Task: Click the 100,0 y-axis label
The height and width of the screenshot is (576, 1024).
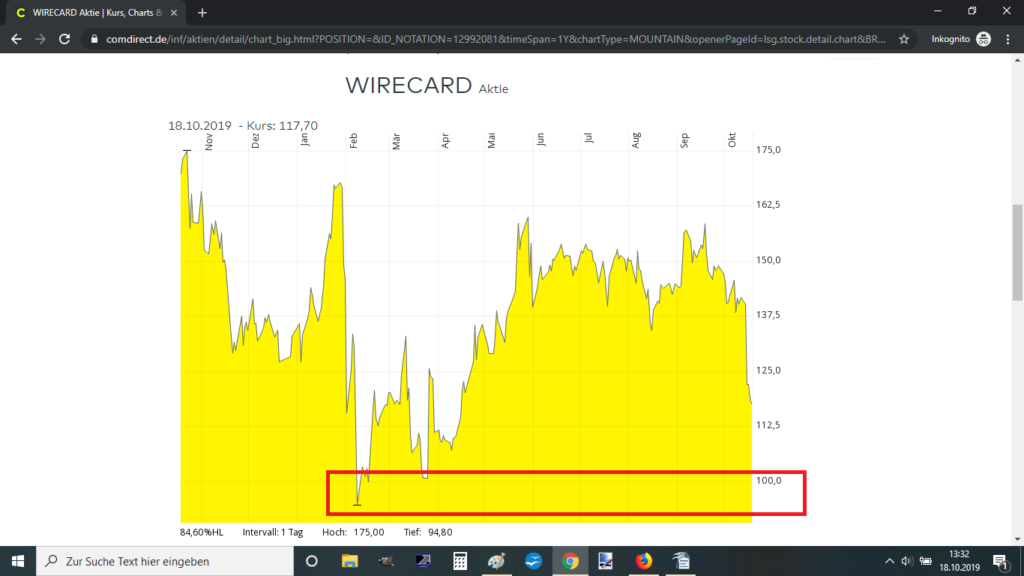Action: pos(769,481)
